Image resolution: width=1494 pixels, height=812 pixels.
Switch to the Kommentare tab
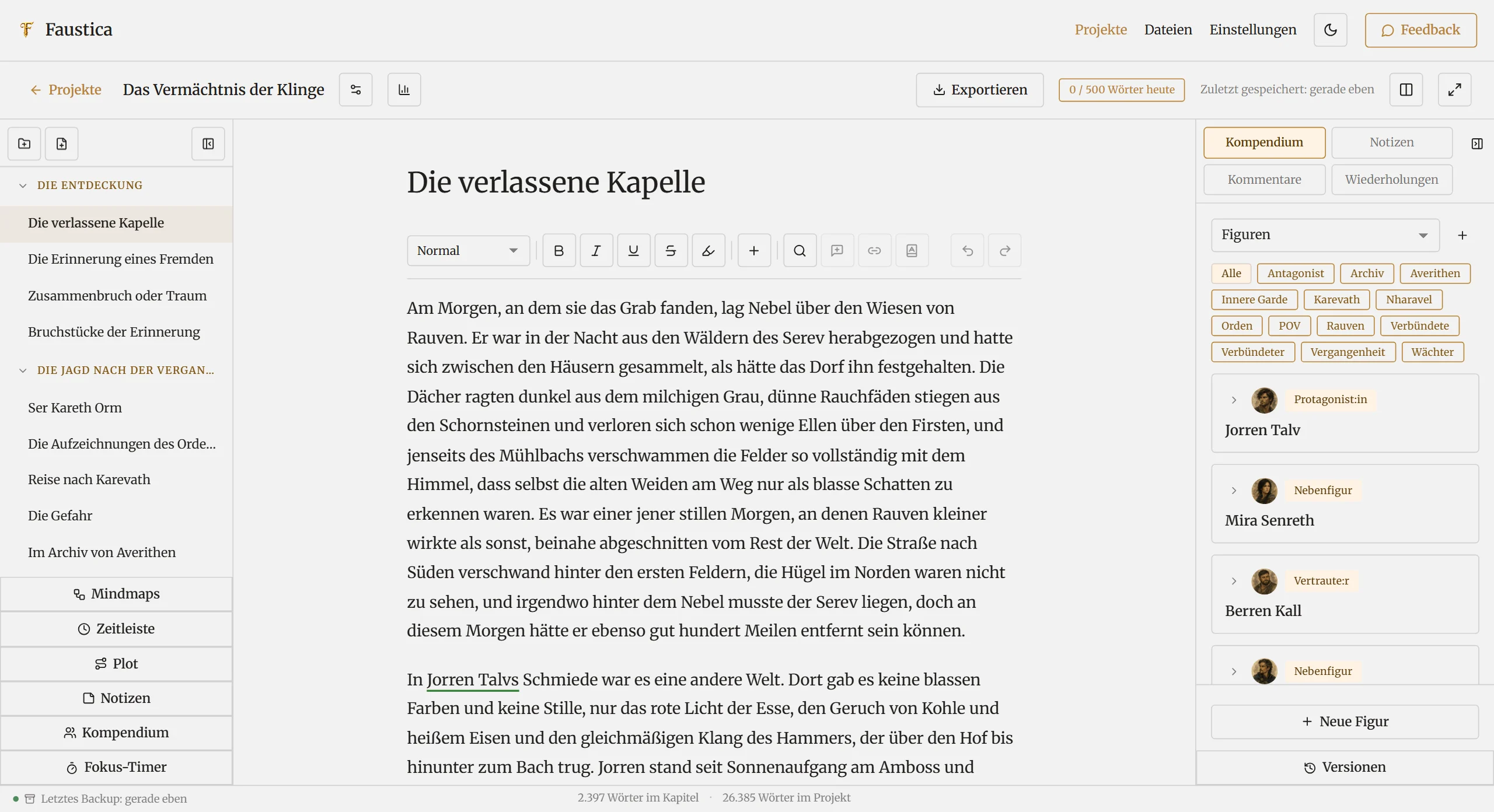(x=1264, y=180)
